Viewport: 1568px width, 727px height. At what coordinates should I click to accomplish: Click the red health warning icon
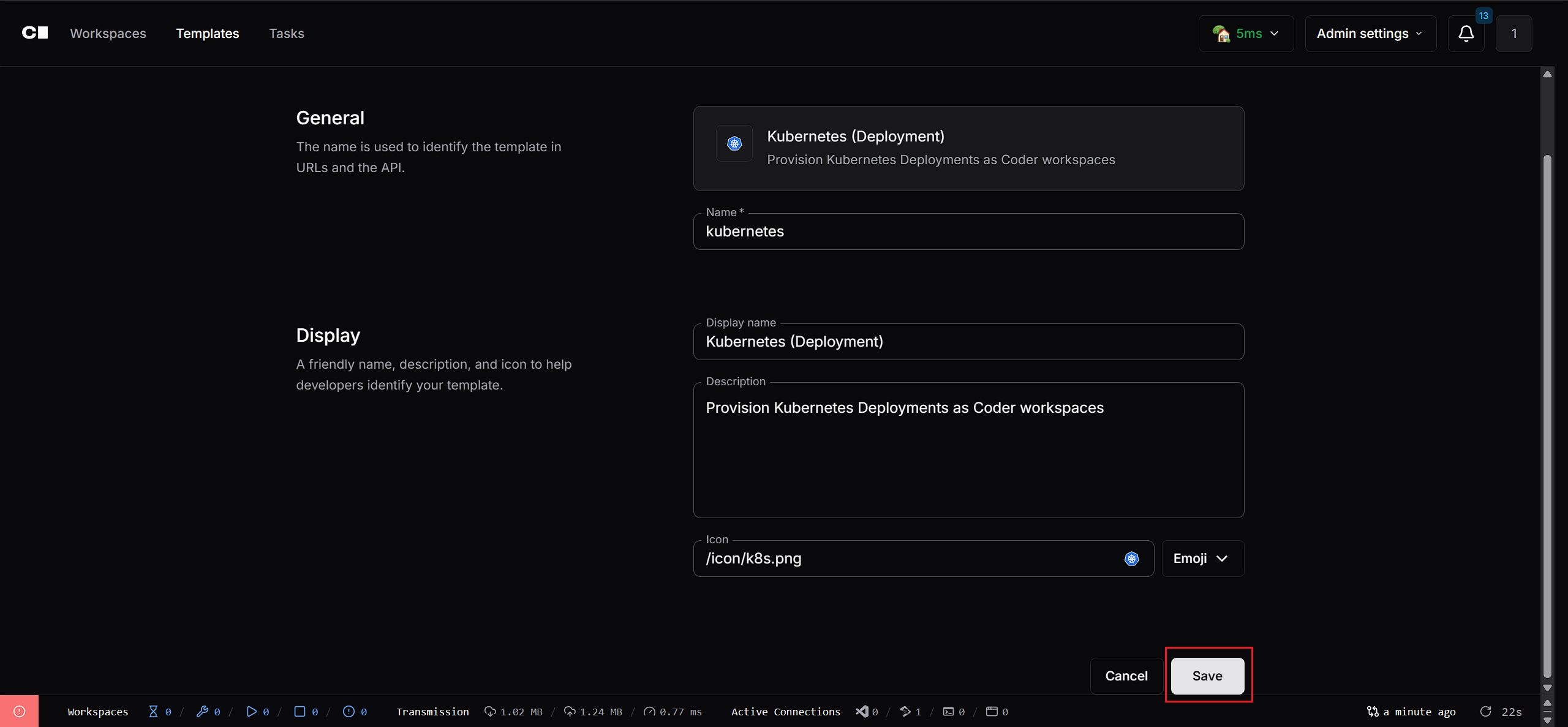click(x=19, y=711)
